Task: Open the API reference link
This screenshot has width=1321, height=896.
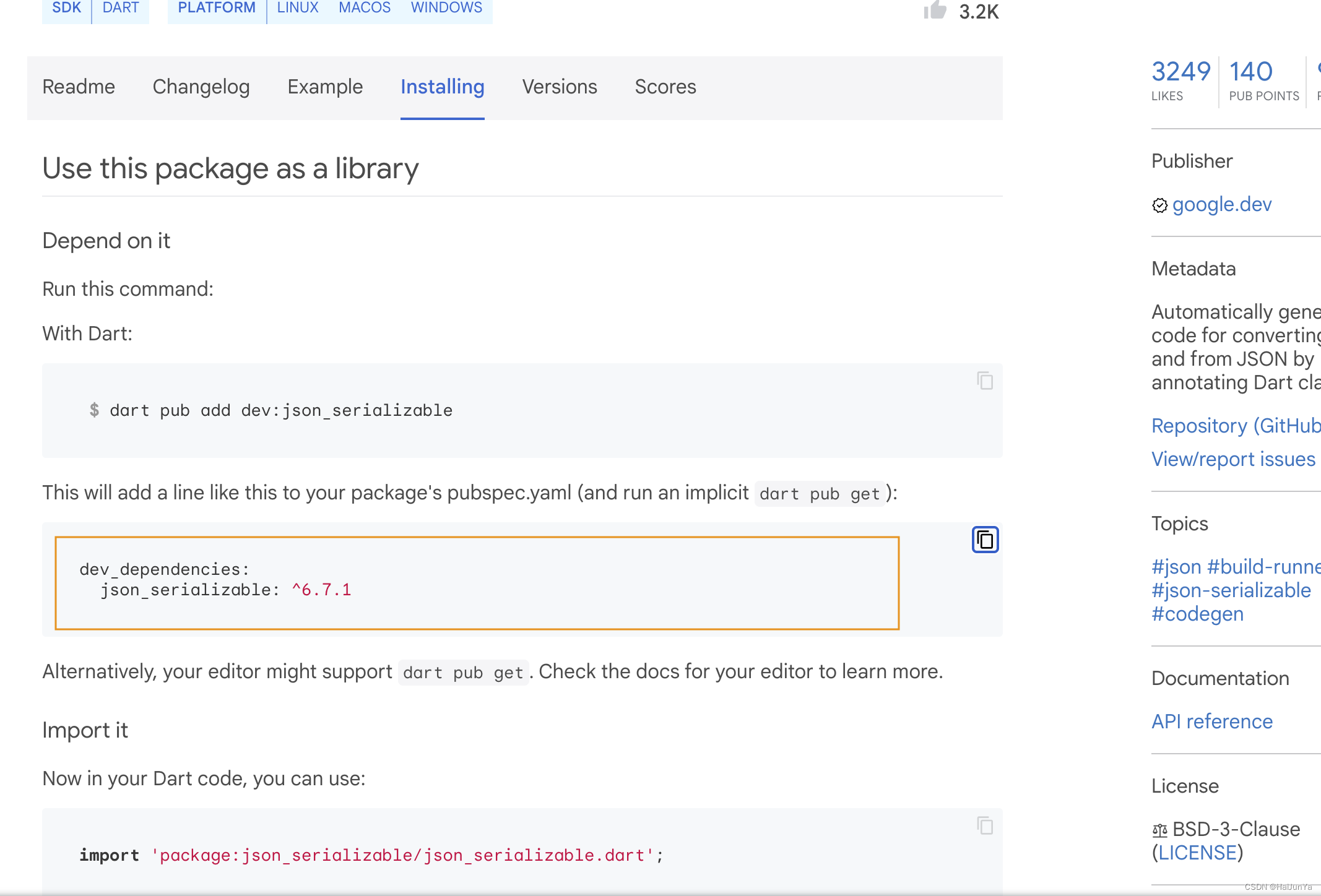Action: (x=1212, y=722)
